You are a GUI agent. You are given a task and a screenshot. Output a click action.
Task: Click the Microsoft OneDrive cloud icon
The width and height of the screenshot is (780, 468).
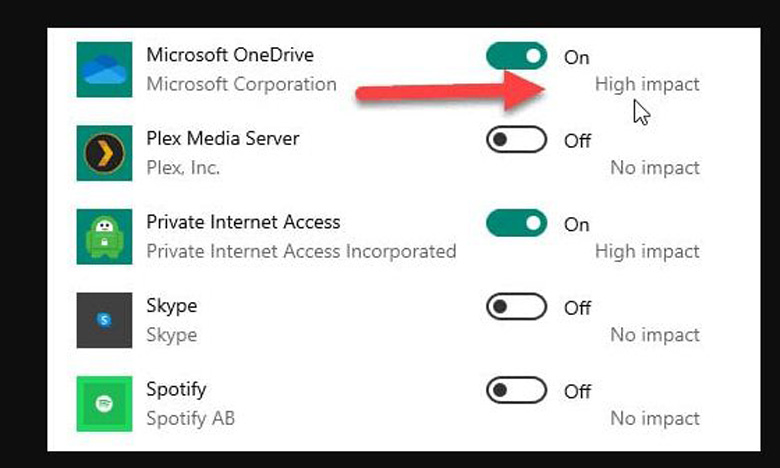tap(104, 70)
